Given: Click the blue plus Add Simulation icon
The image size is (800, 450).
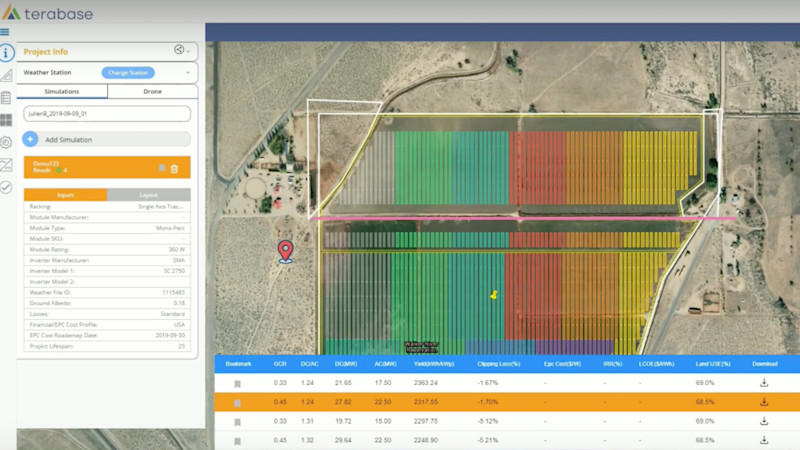Looking at the screenshot, I should pos(30,139).
